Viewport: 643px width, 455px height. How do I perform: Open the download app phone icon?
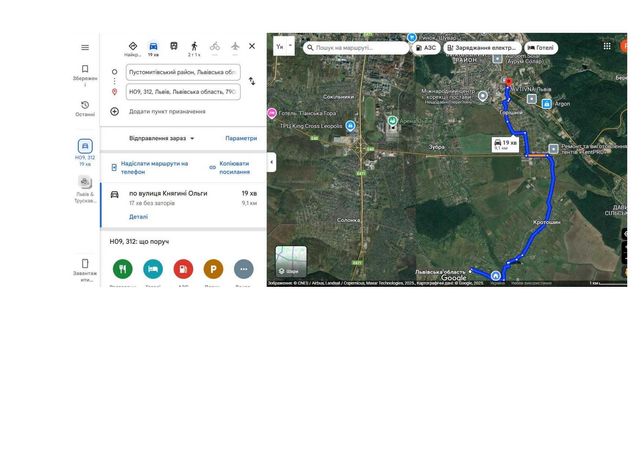tap(85, 263)
